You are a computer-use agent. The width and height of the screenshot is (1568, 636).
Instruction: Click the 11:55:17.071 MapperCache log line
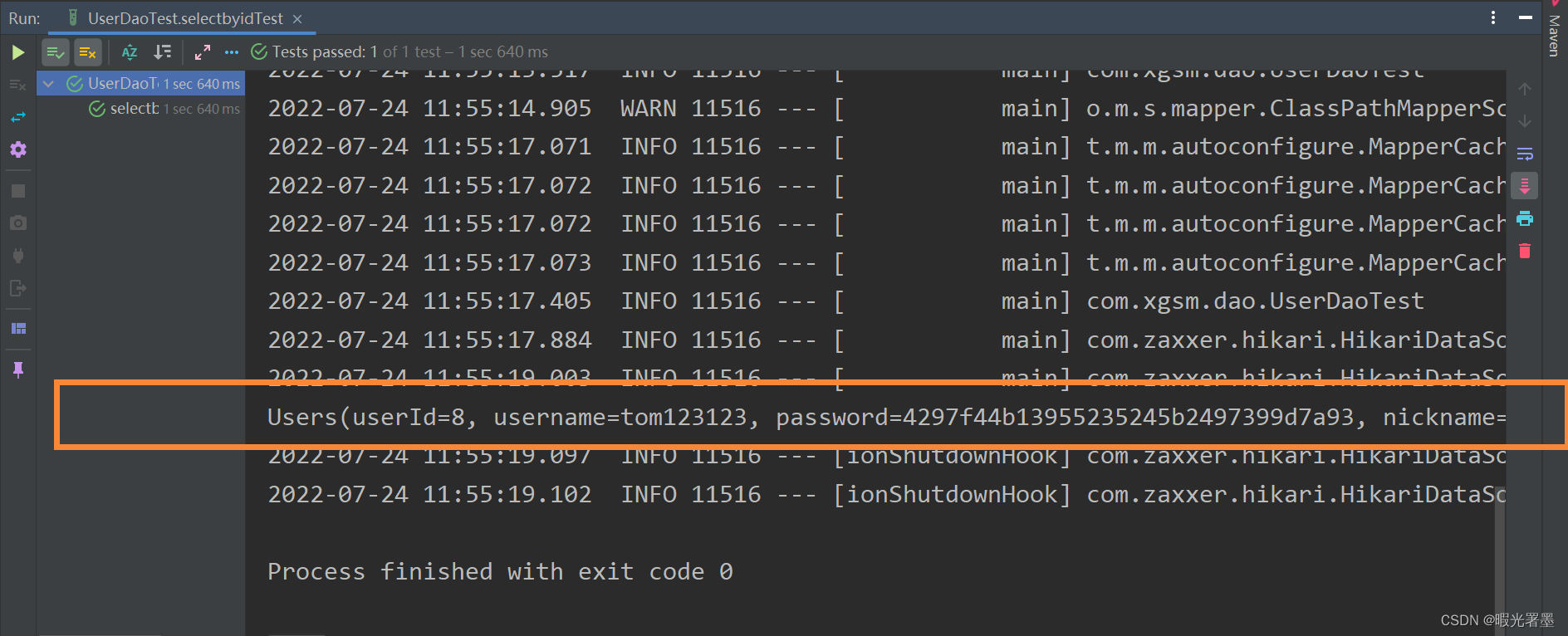click(886, 147)
